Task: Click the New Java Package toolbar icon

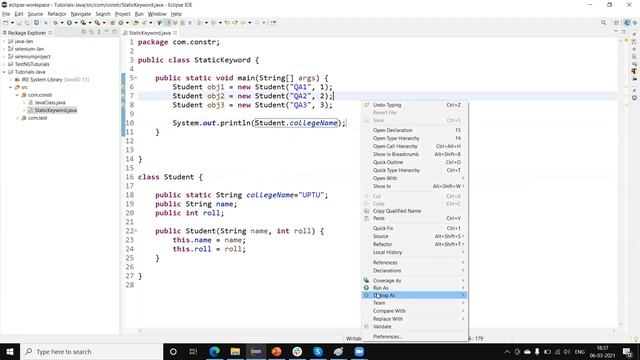Action: (x=113, y=23)
